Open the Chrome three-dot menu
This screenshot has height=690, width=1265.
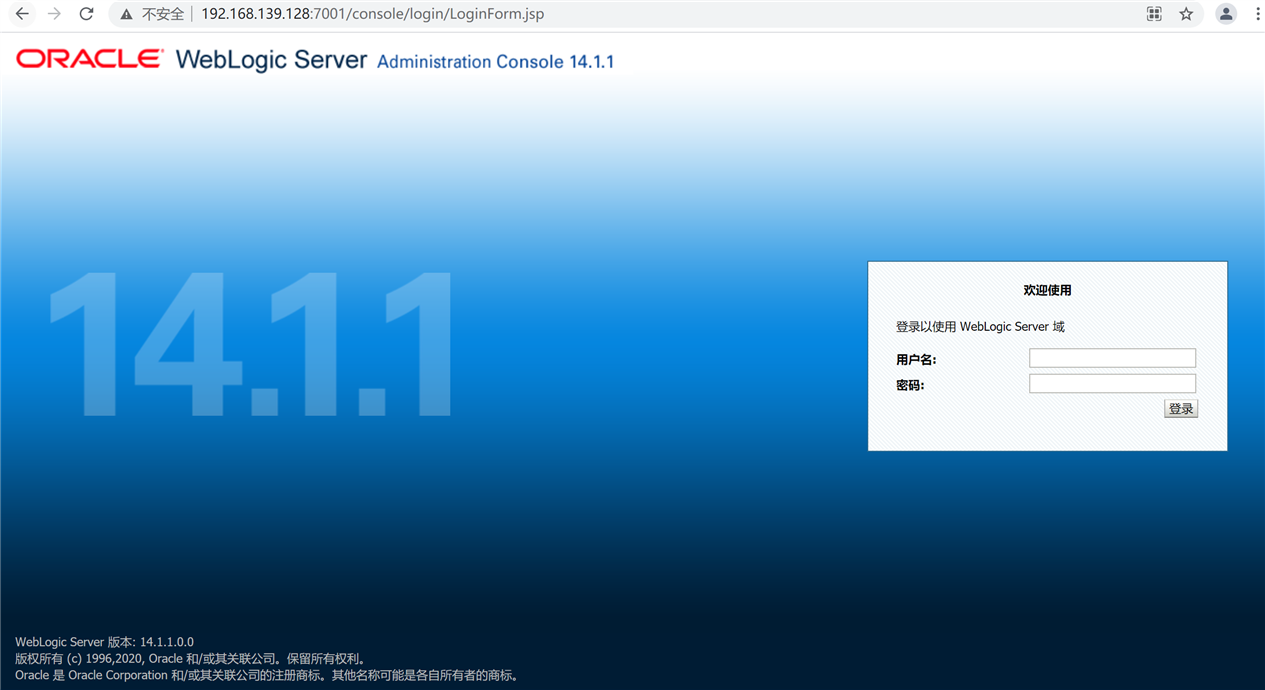click(1257, 14)
